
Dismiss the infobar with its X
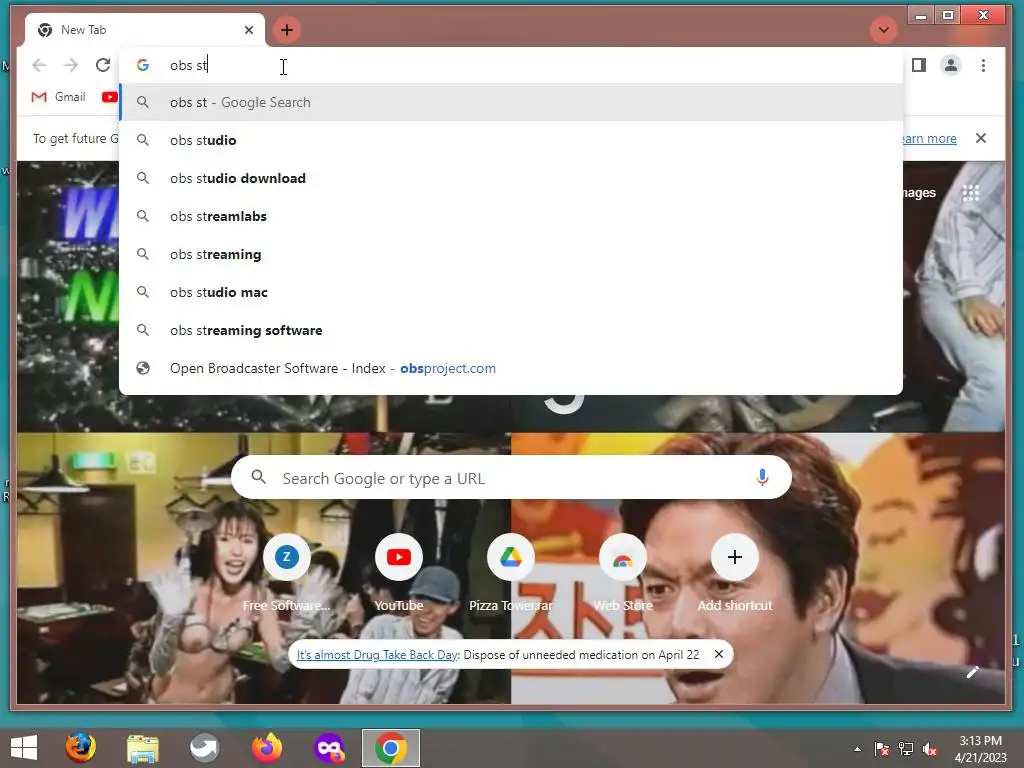pos(980,138)
